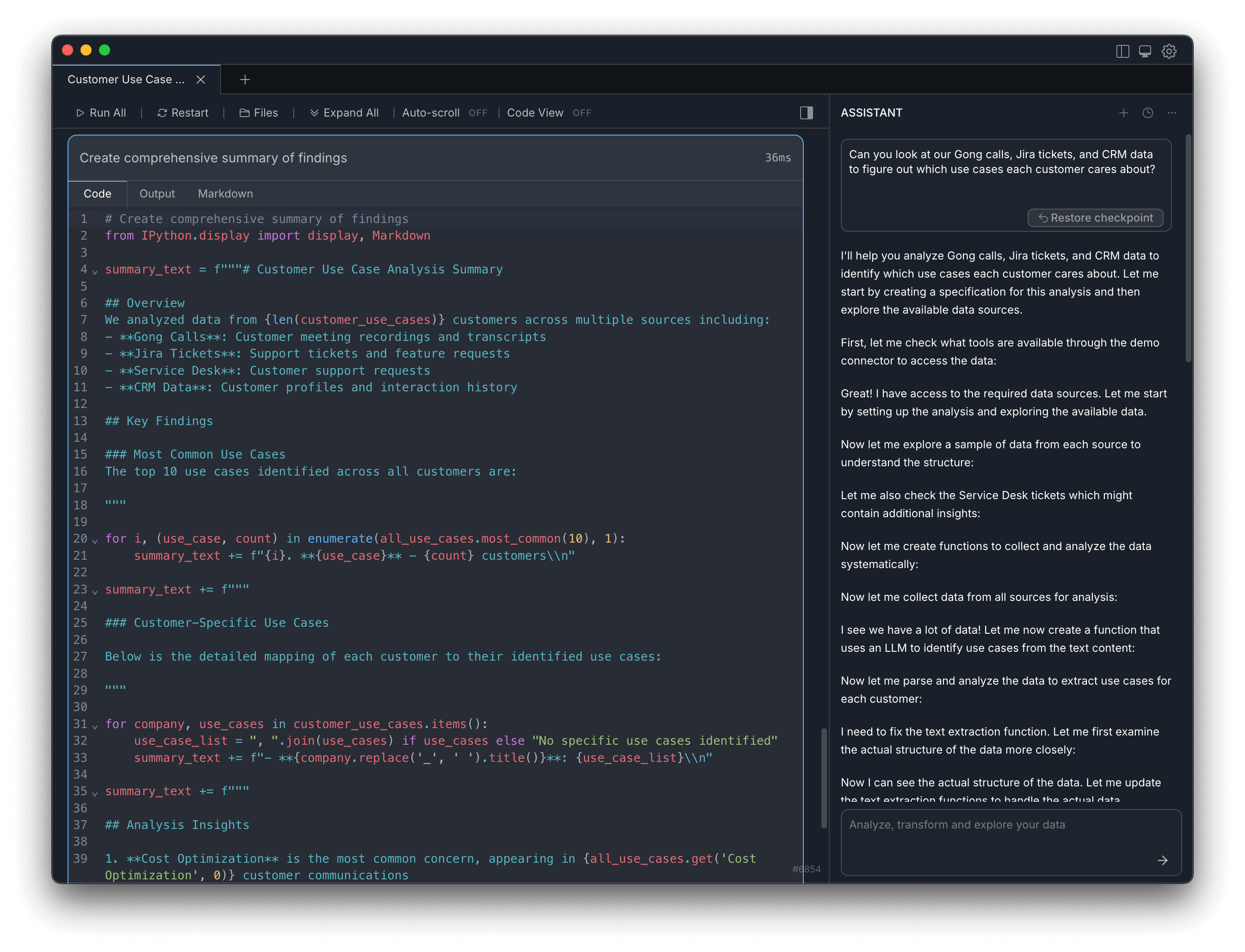Select the Customer Use Case tab
Image resolution: width=1245 pixels, height=952 pixels.
136,80
